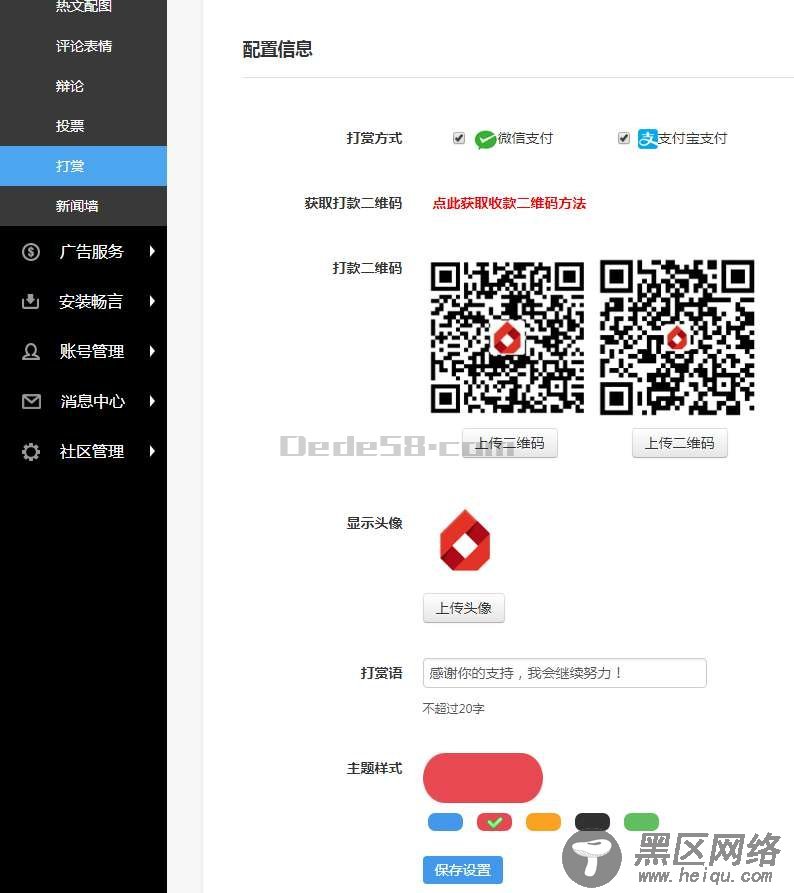Click the 配置信息 heading text
The width and height of the screenshot is (794, 893).
click(277, 50)
